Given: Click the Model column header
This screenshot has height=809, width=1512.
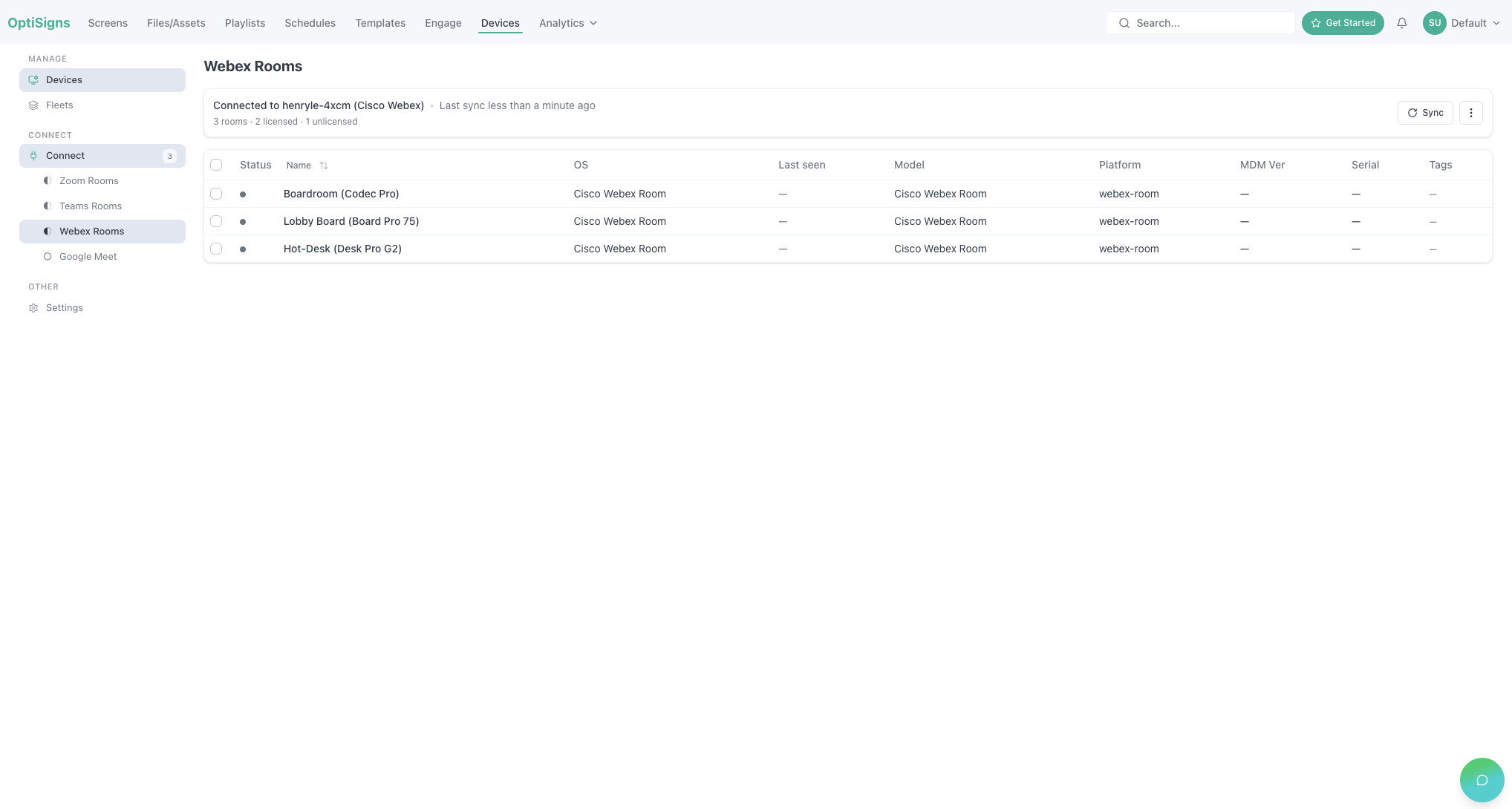Looking at the screenshot, I should [x=909, y=165].
